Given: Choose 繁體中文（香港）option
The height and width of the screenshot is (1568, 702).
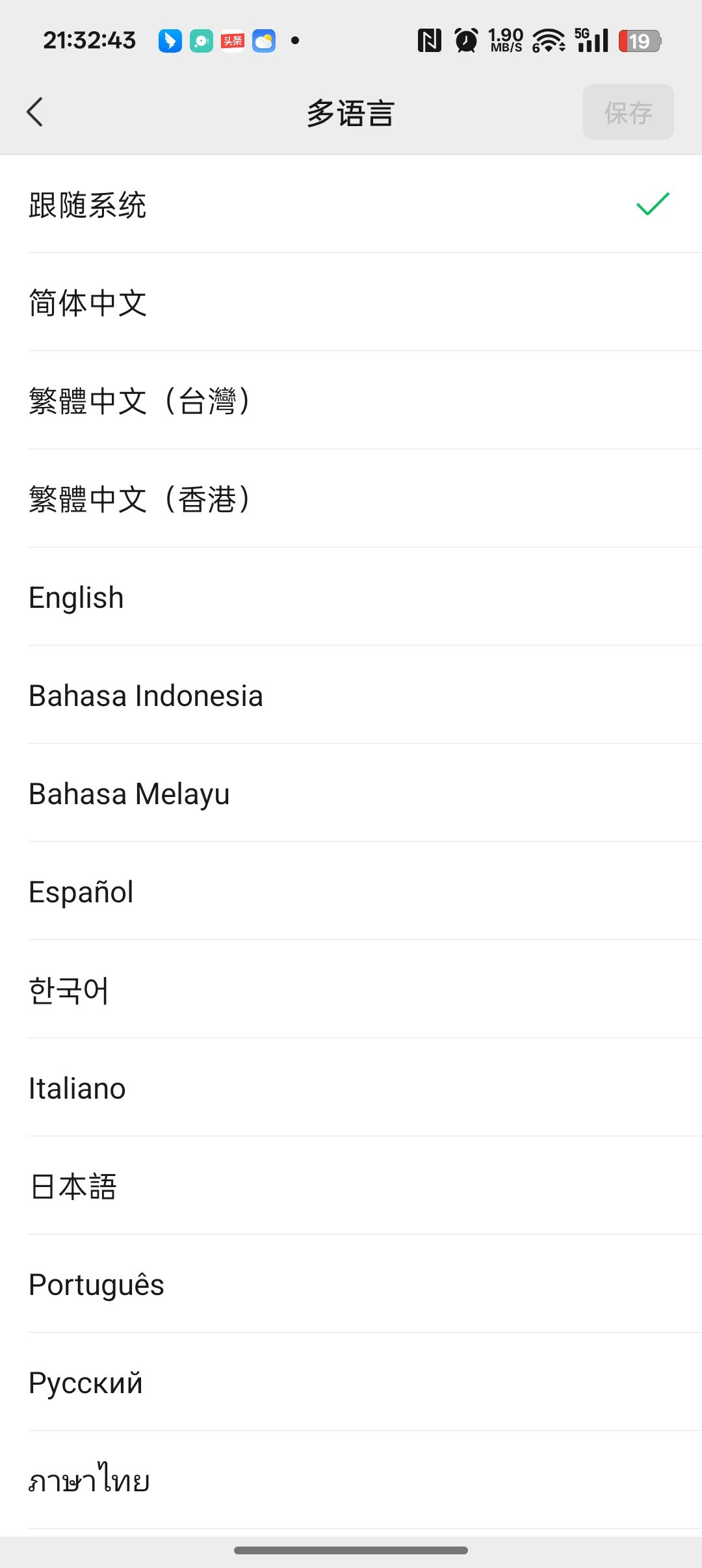Looking at the screenshot, I should click(140, 499).
